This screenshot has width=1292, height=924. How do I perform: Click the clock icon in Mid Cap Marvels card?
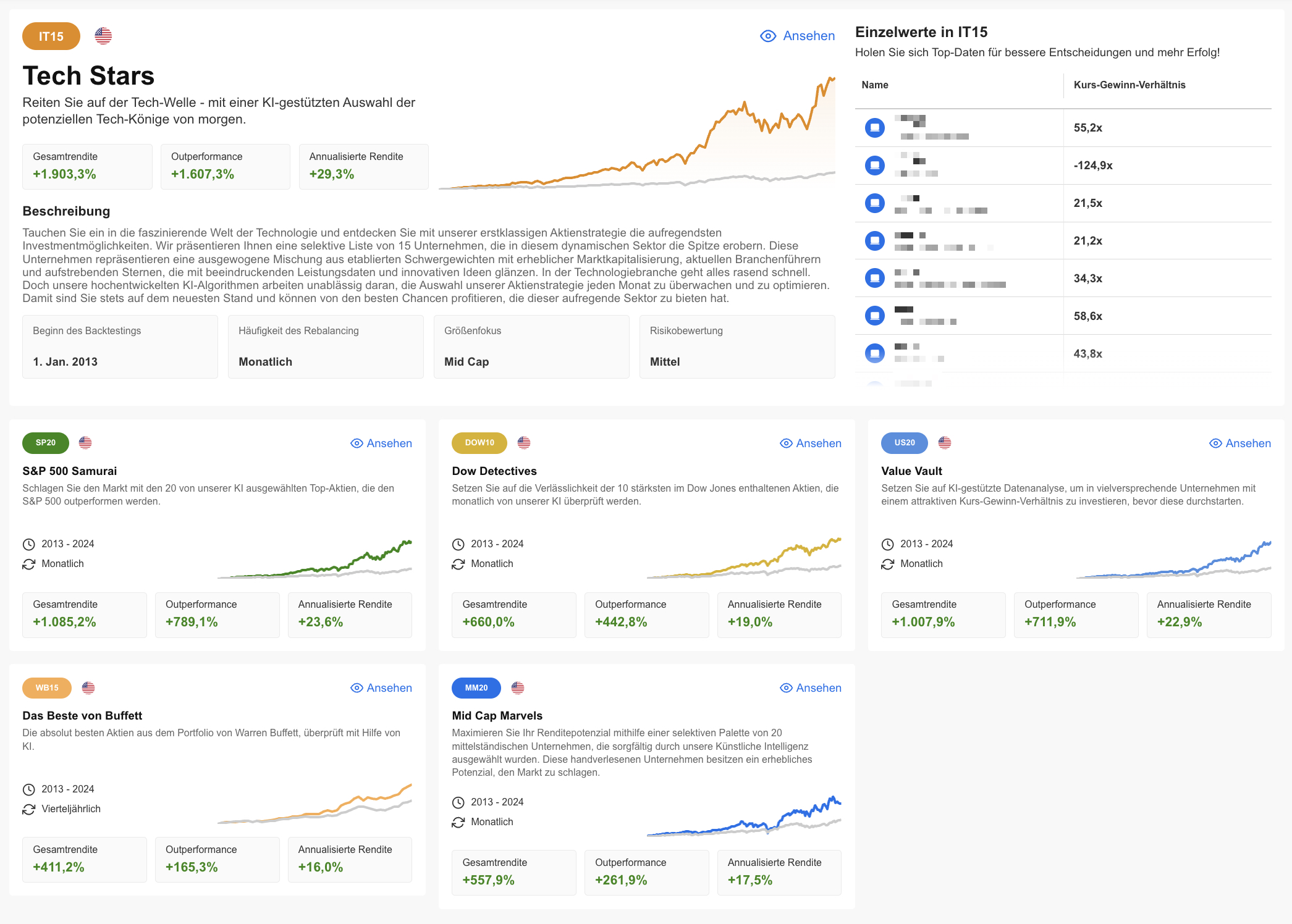click(458, 802)
